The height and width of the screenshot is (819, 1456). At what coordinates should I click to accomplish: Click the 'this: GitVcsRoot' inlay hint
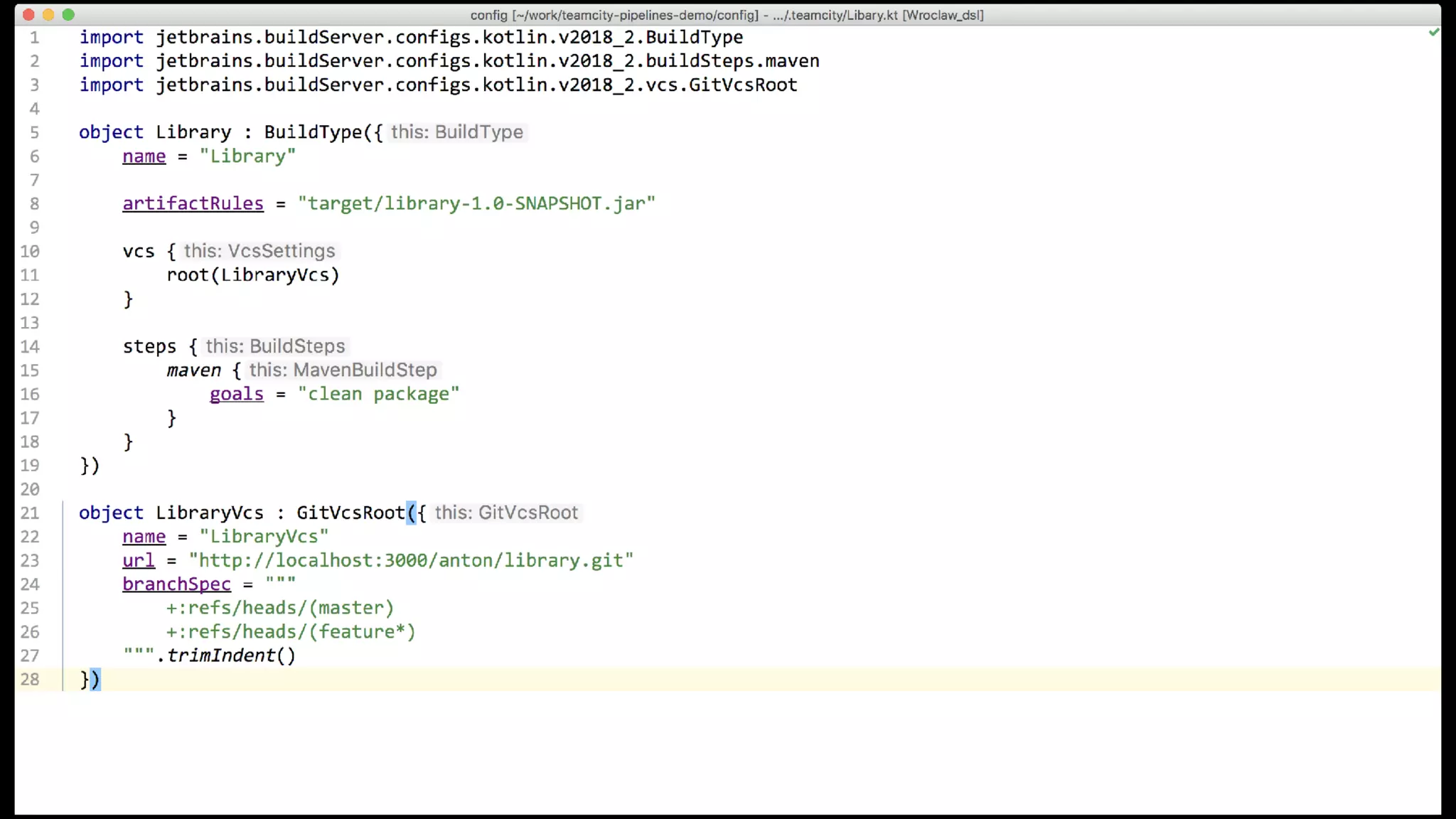[x=506, y=513]
